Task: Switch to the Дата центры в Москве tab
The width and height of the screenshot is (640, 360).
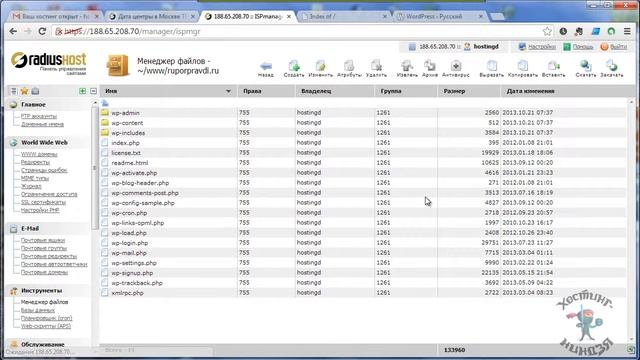Action: click(x=152, y=16)
